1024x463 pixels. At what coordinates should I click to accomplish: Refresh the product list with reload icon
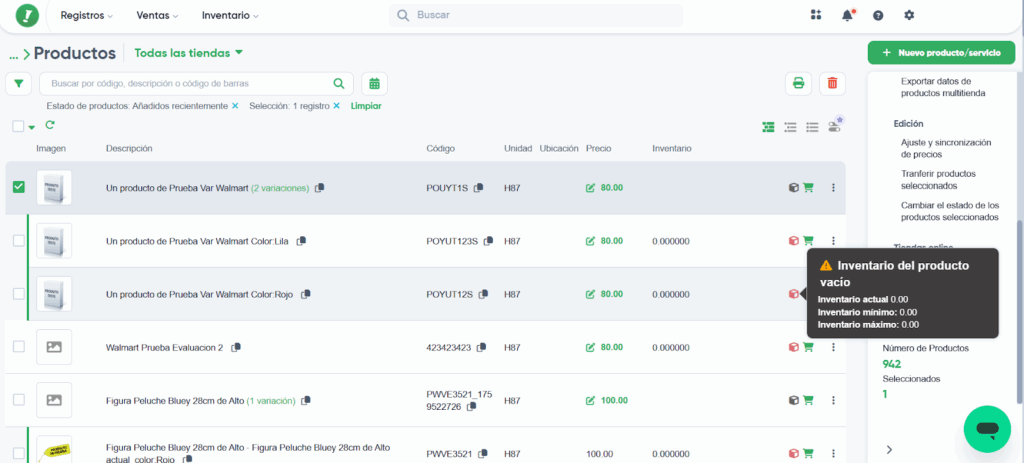[50, 125]
